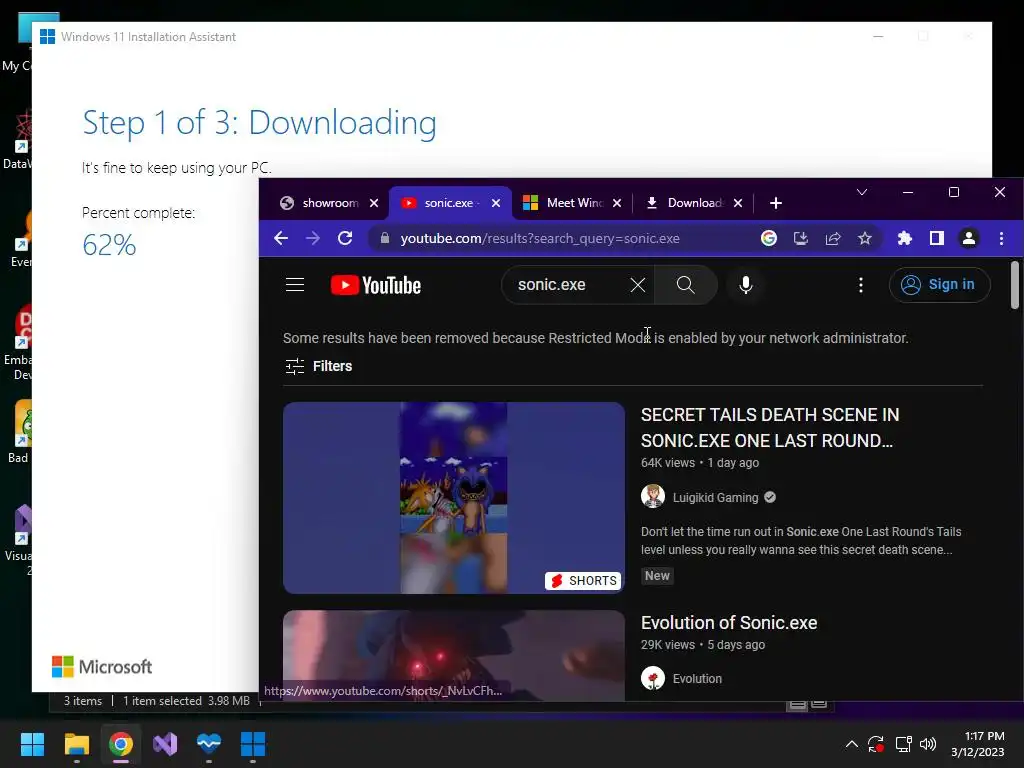
Task: Open Chrome three-dot menu
Action: 1001,238
